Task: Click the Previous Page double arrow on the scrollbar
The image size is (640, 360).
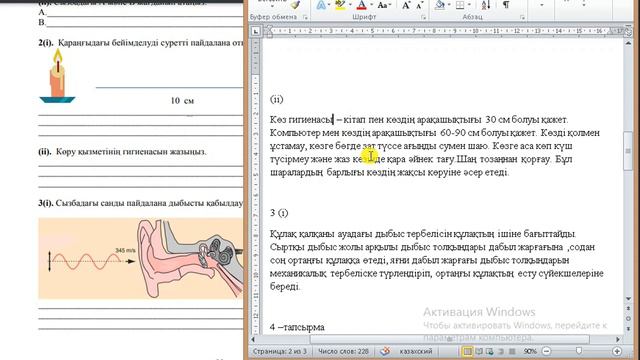Action: (x=629, y=309)
